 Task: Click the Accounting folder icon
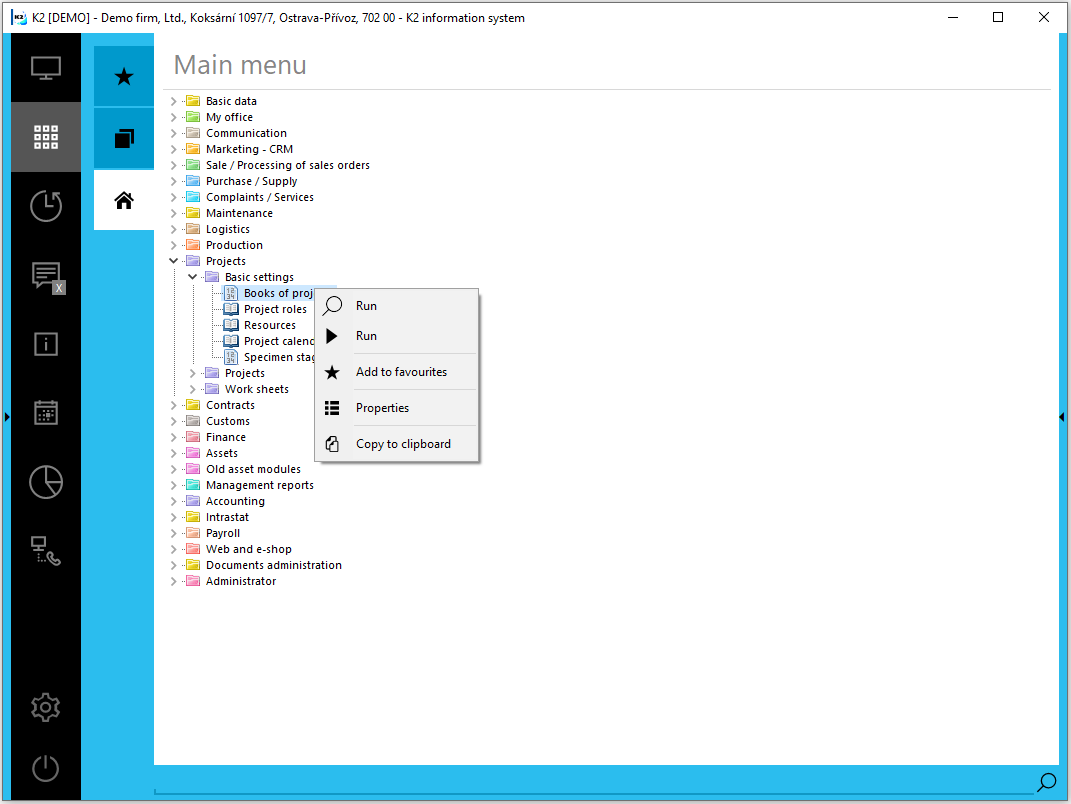pyautogui.click(x=193, y=501)
